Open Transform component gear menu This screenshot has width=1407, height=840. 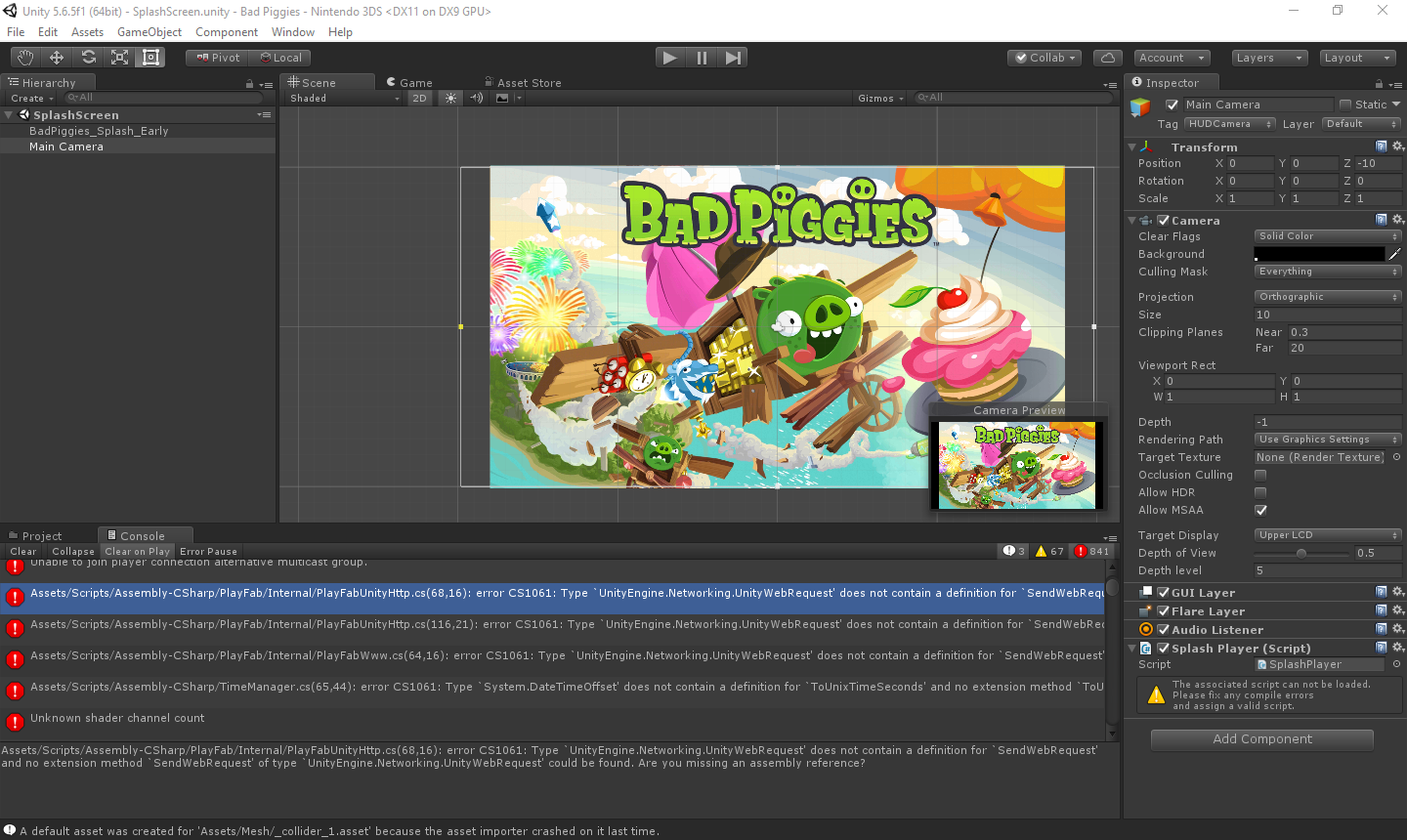pyautogui.click(x=1397, y=147)
